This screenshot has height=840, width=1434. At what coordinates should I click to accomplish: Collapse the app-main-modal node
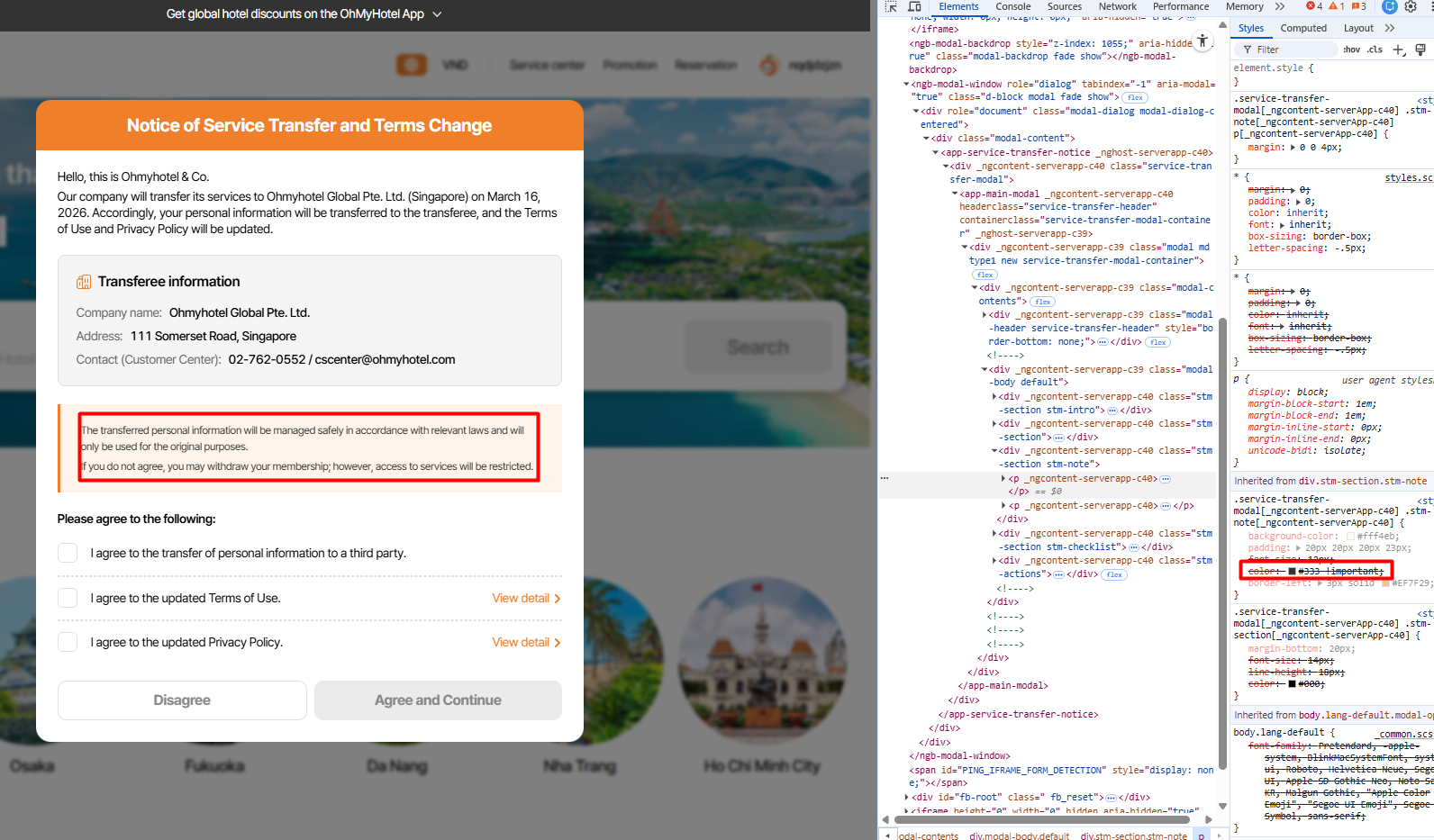[955, 194]
